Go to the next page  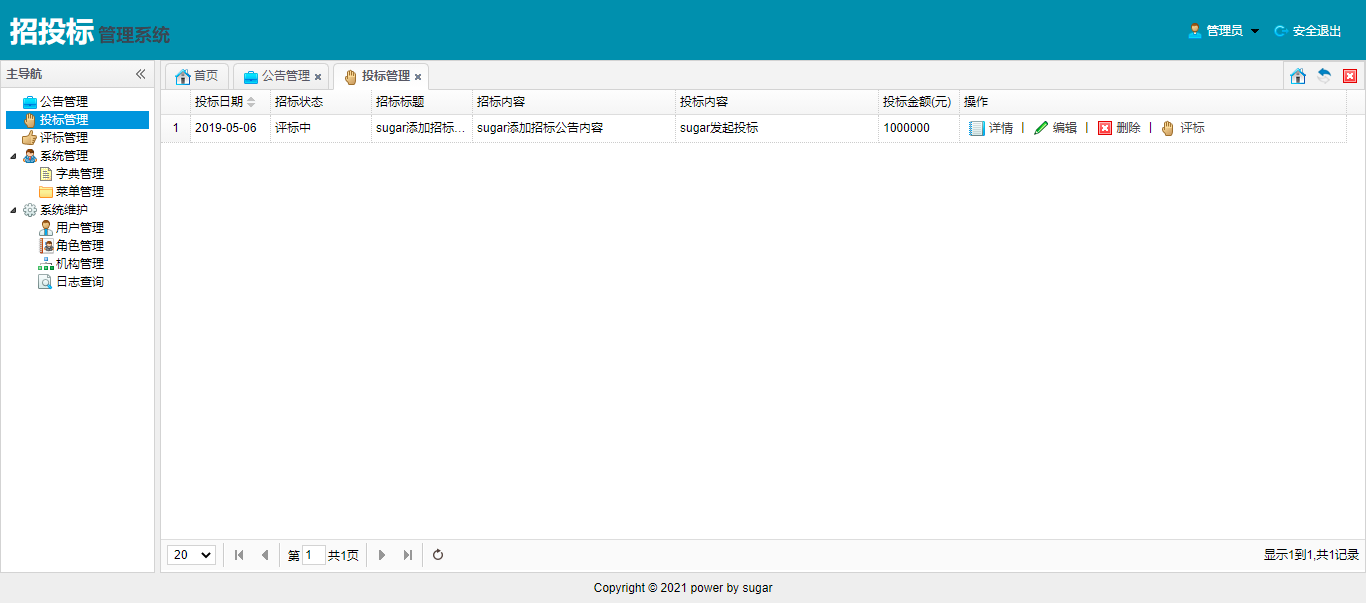click(x=382, y=555)
